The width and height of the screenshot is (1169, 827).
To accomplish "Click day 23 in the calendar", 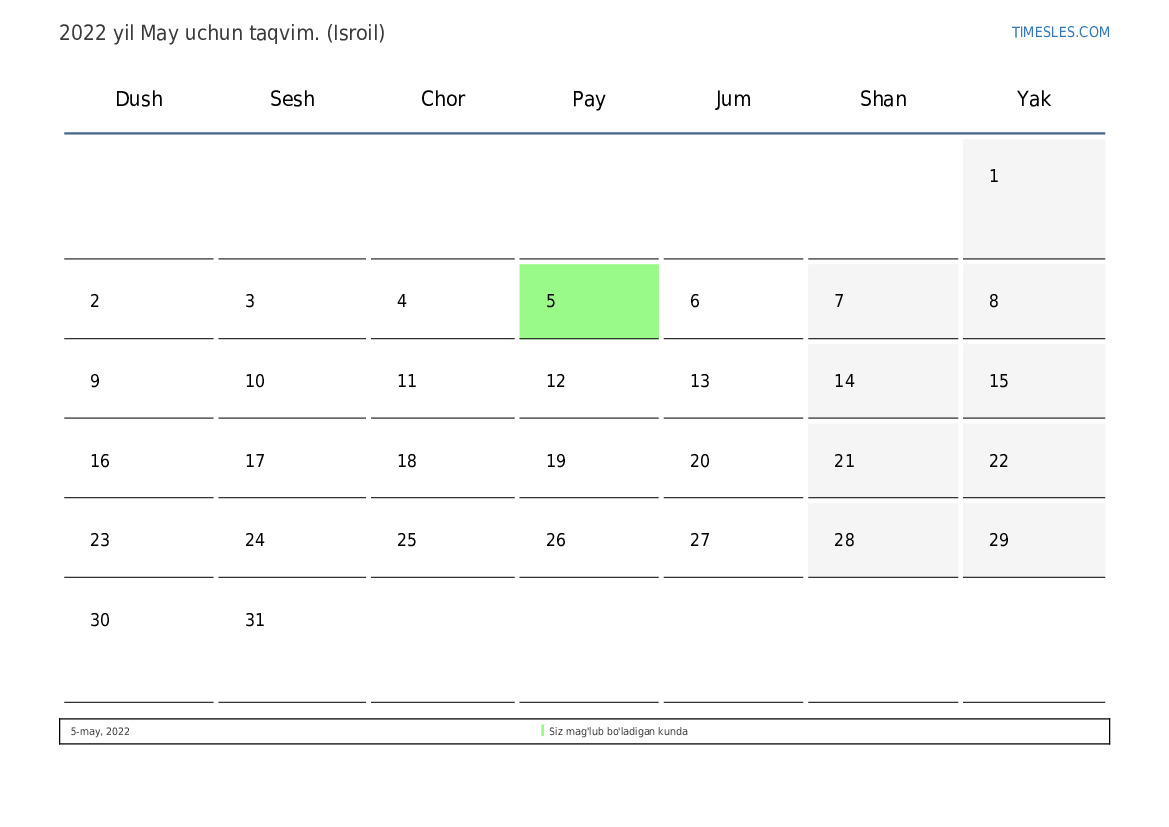I will point(139,540).
